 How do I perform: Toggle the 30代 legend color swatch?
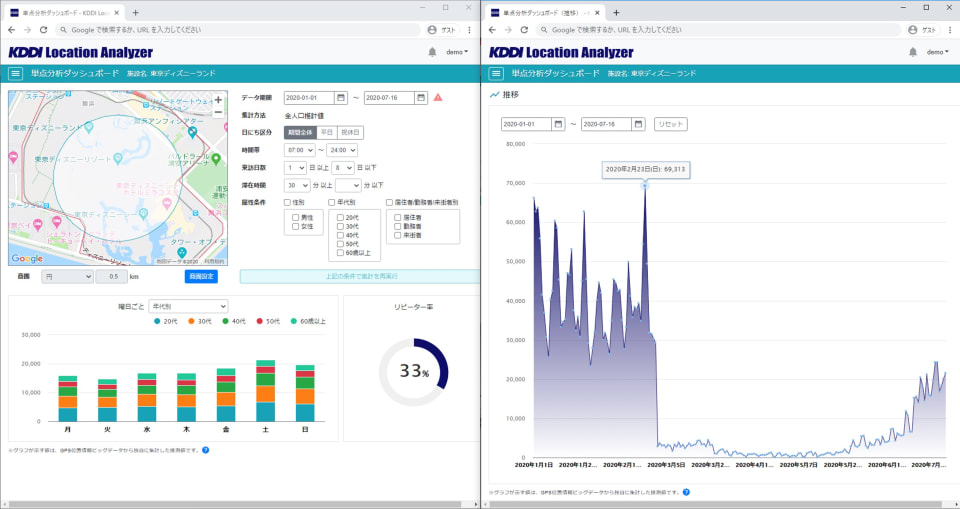pyautogui.click(x=192, y=322)
